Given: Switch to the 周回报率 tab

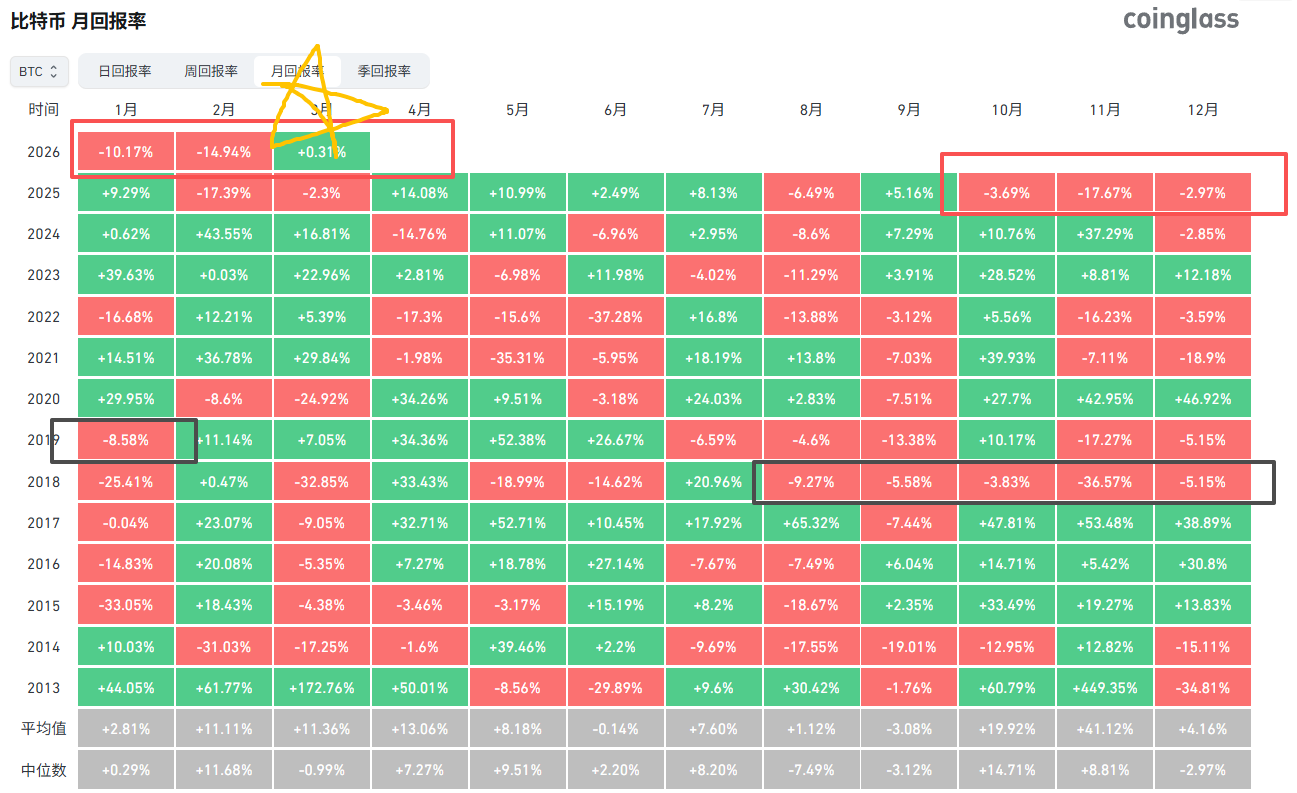Looking at the screenshot, I should [x=211, y=72].
